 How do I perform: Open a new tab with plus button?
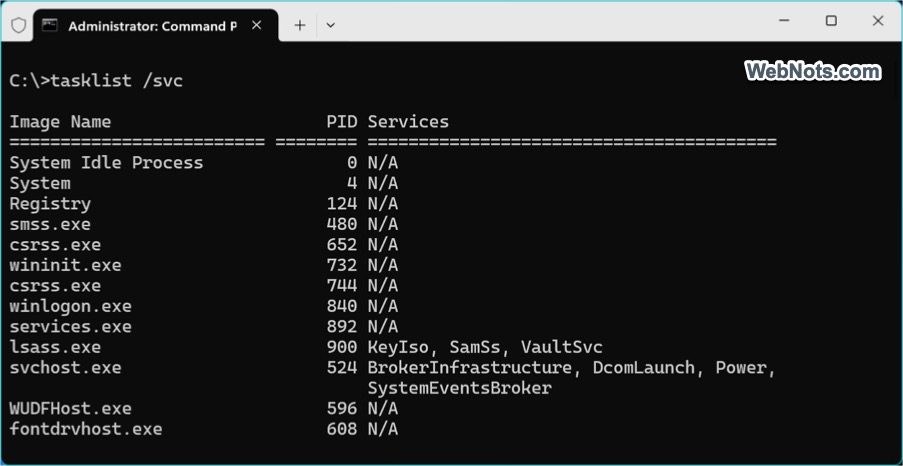click(299, 25)
